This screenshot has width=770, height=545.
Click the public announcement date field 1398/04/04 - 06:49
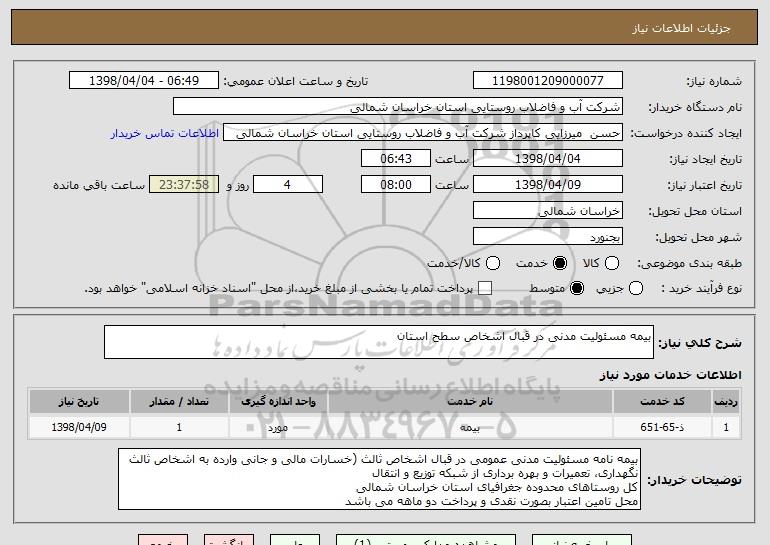point(144,81)
